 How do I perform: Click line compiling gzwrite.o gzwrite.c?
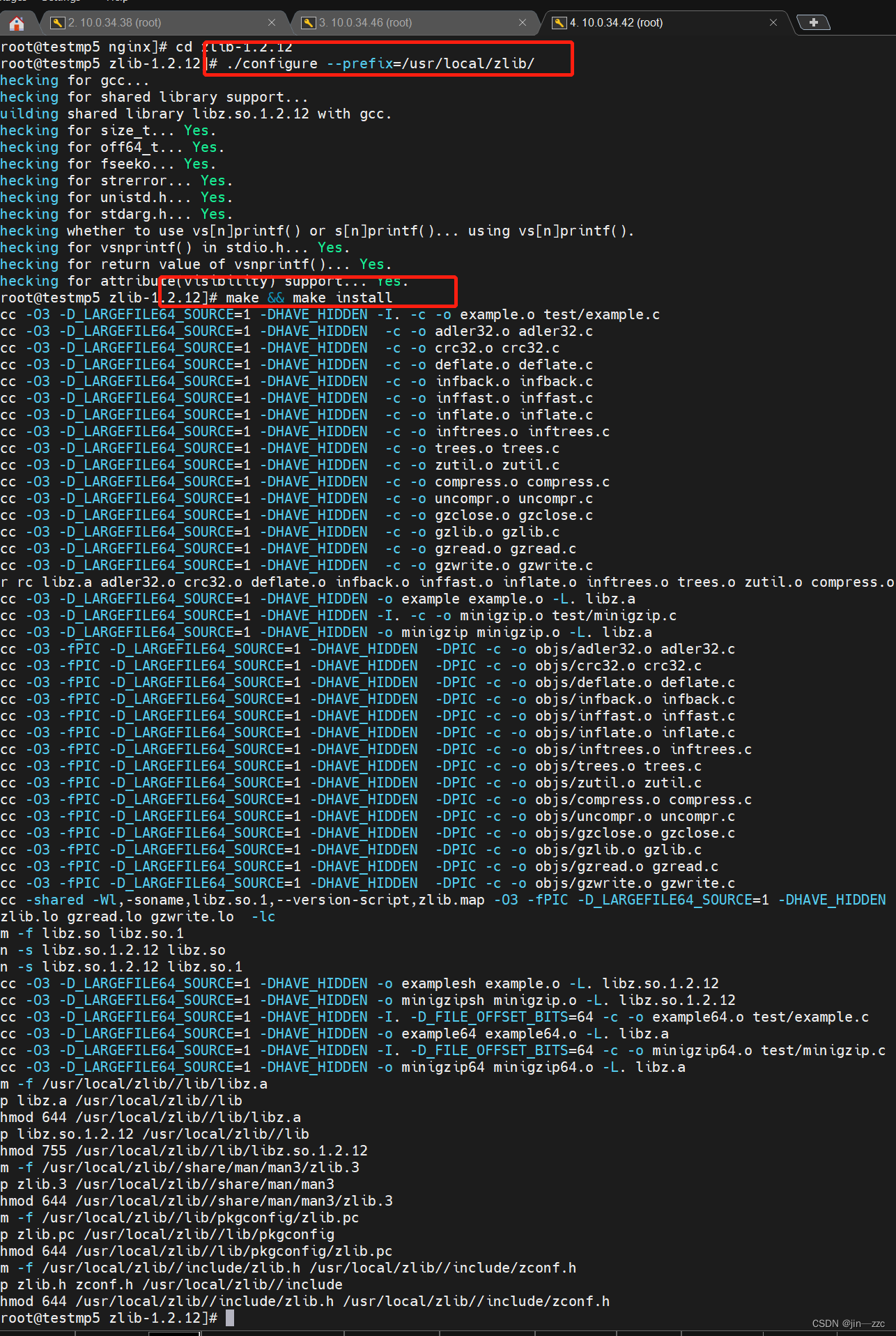click(x=297, y=565)
